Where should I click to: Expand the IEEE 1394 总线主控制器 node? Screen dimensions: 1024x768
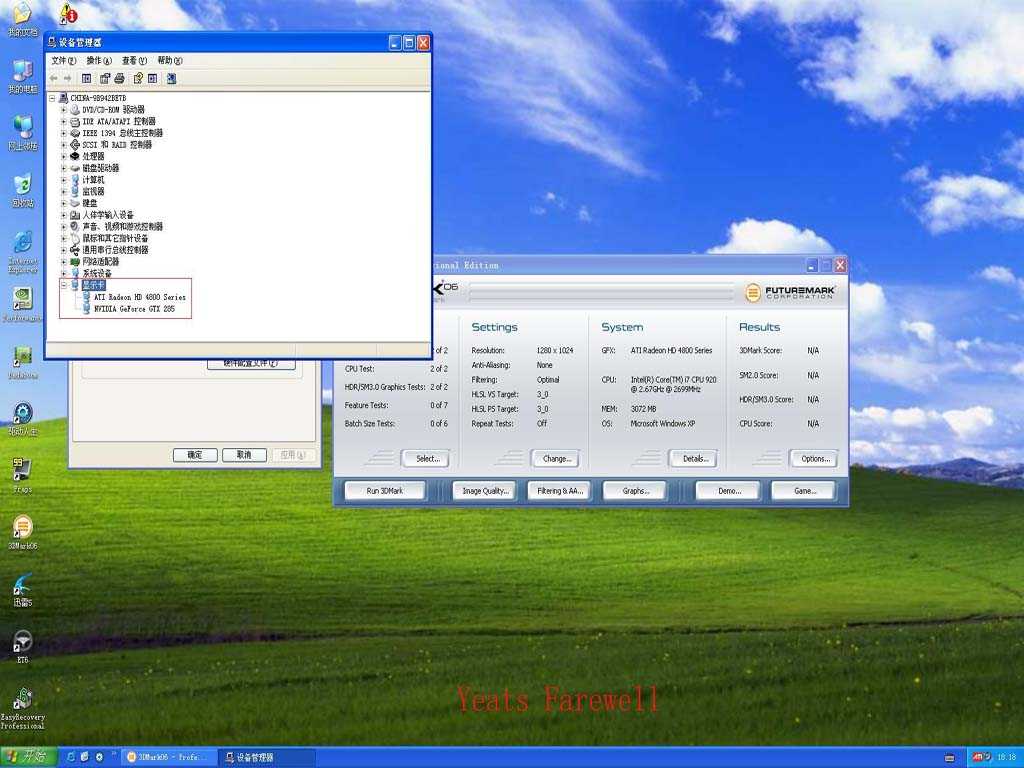click(x=63, y=133)
